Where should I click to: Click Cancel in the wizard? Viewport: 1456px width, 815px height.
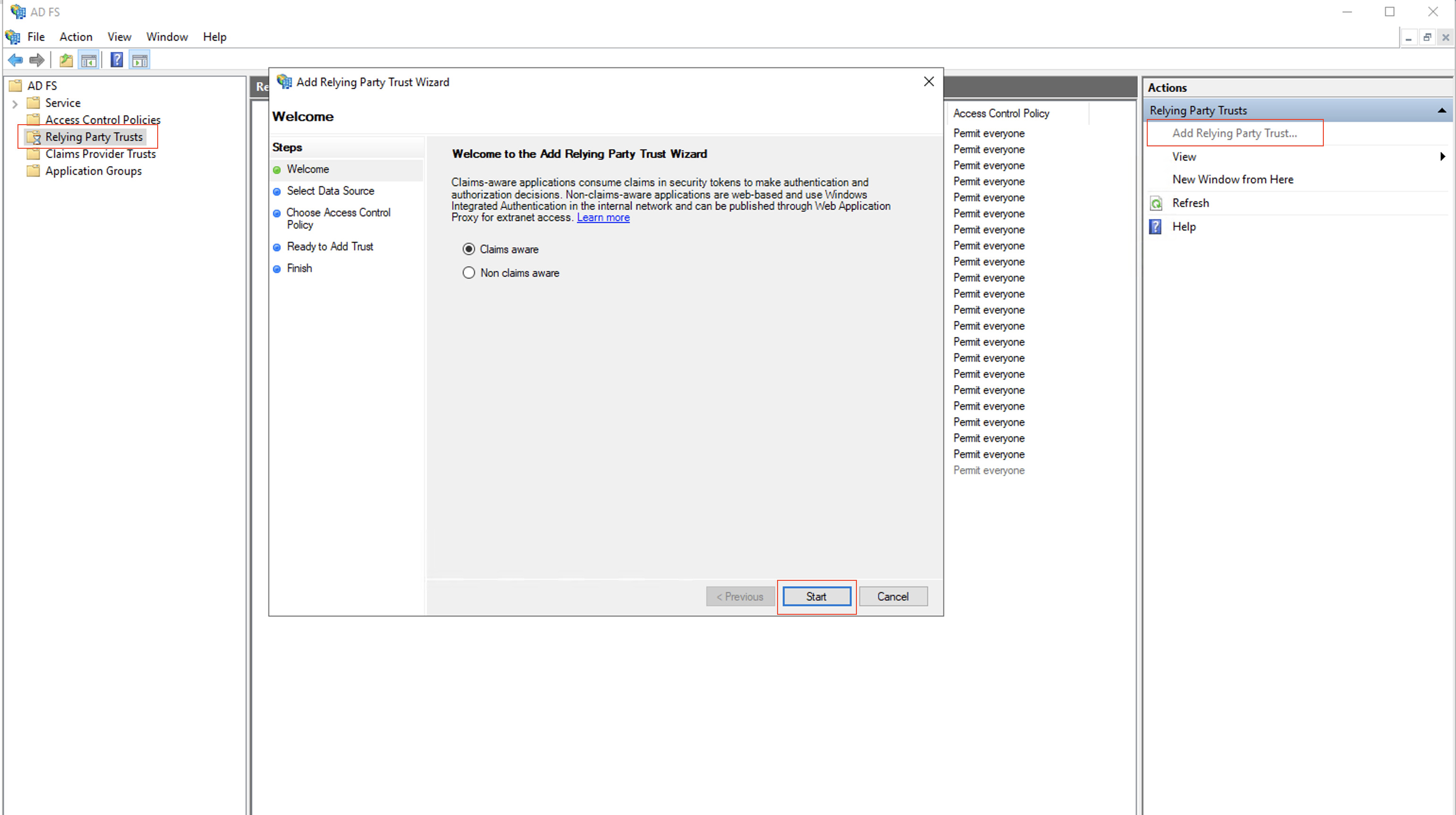[x=893, y=596]
